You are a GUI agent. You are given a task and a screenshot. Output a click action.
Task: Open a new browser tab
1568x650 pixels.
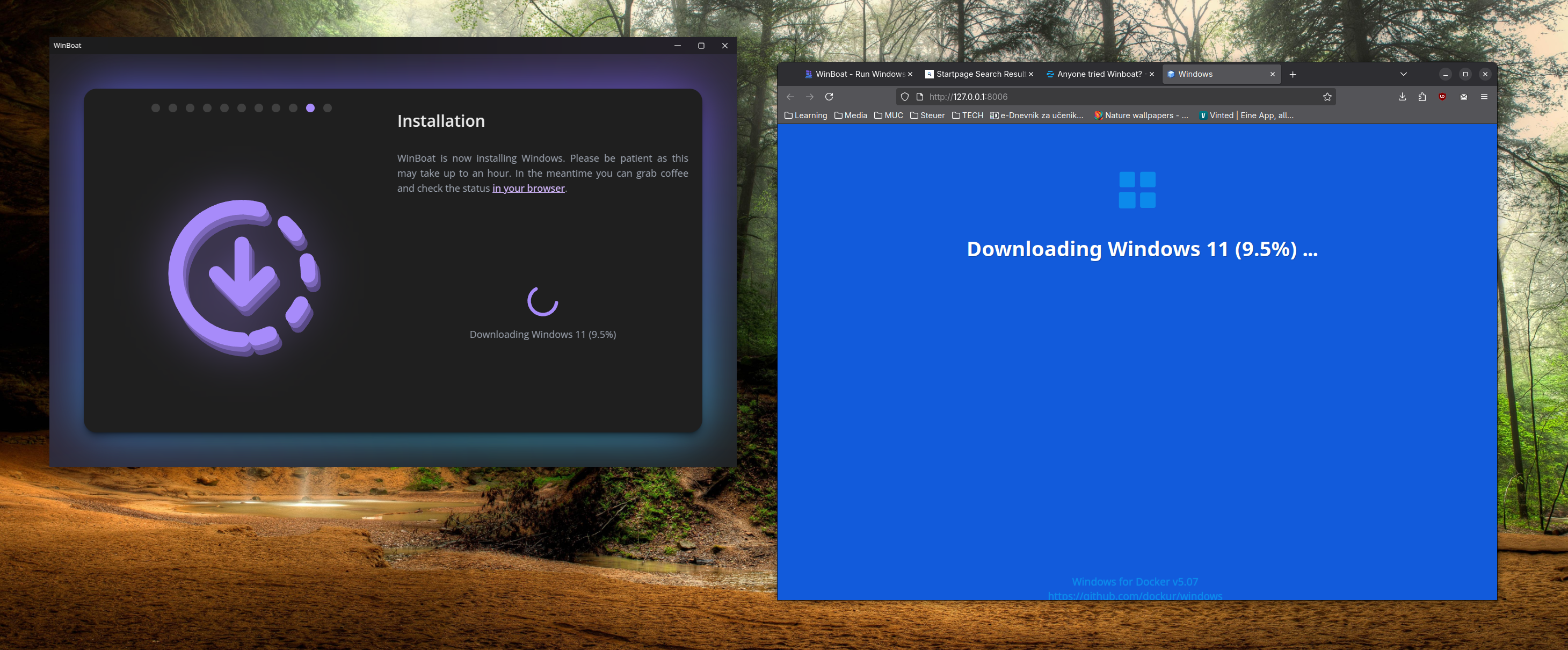[x=1293, y=74]
